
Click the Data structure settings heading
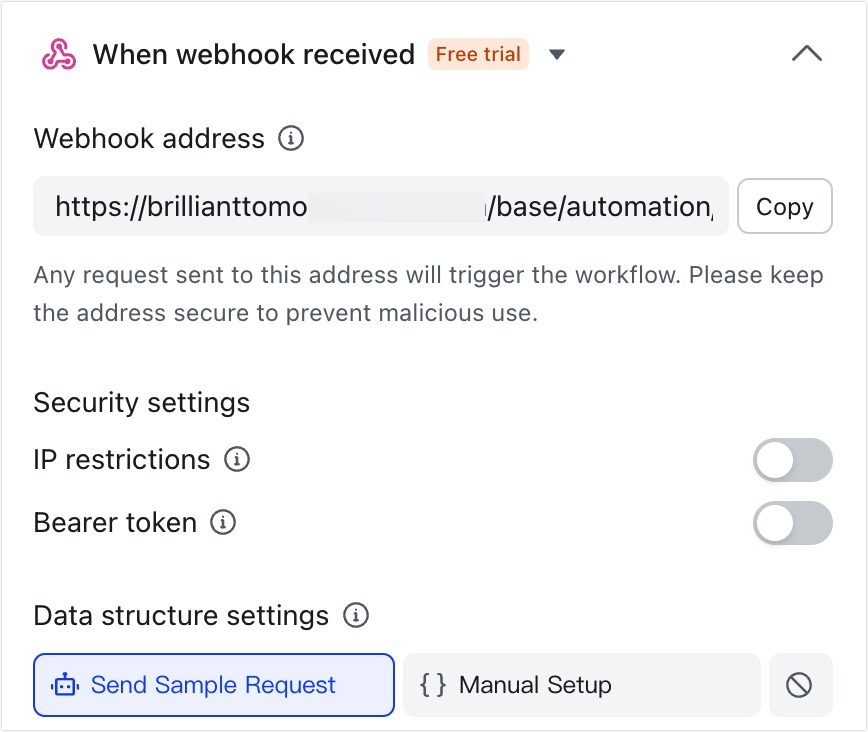(183, 616)
